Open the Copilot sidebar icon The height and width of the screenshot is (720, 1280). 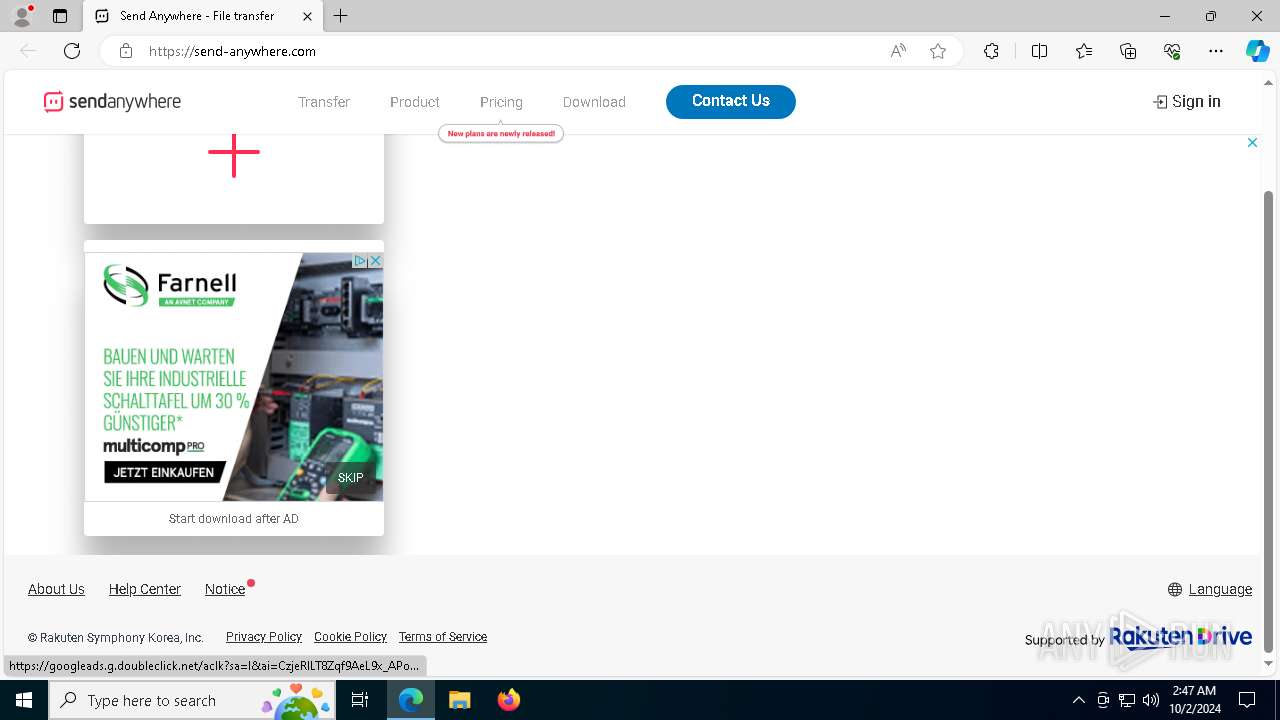coord(1257,51)
